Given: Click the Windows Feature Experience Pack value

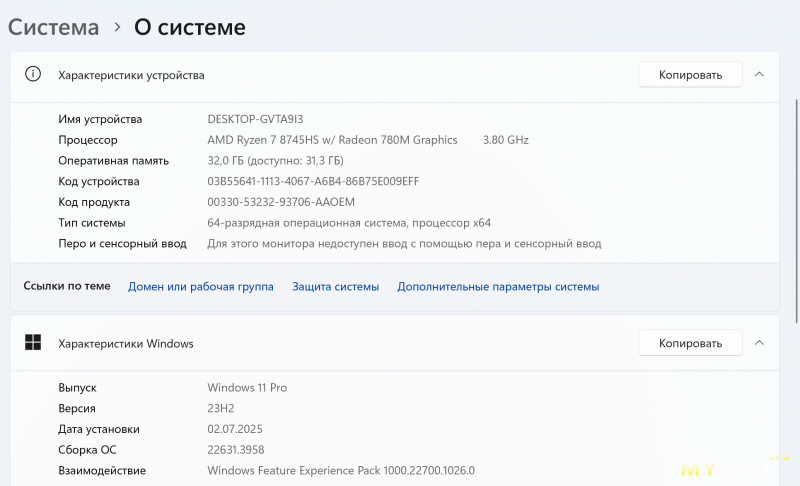Looking at the screenshot, I should click(341, 470).
